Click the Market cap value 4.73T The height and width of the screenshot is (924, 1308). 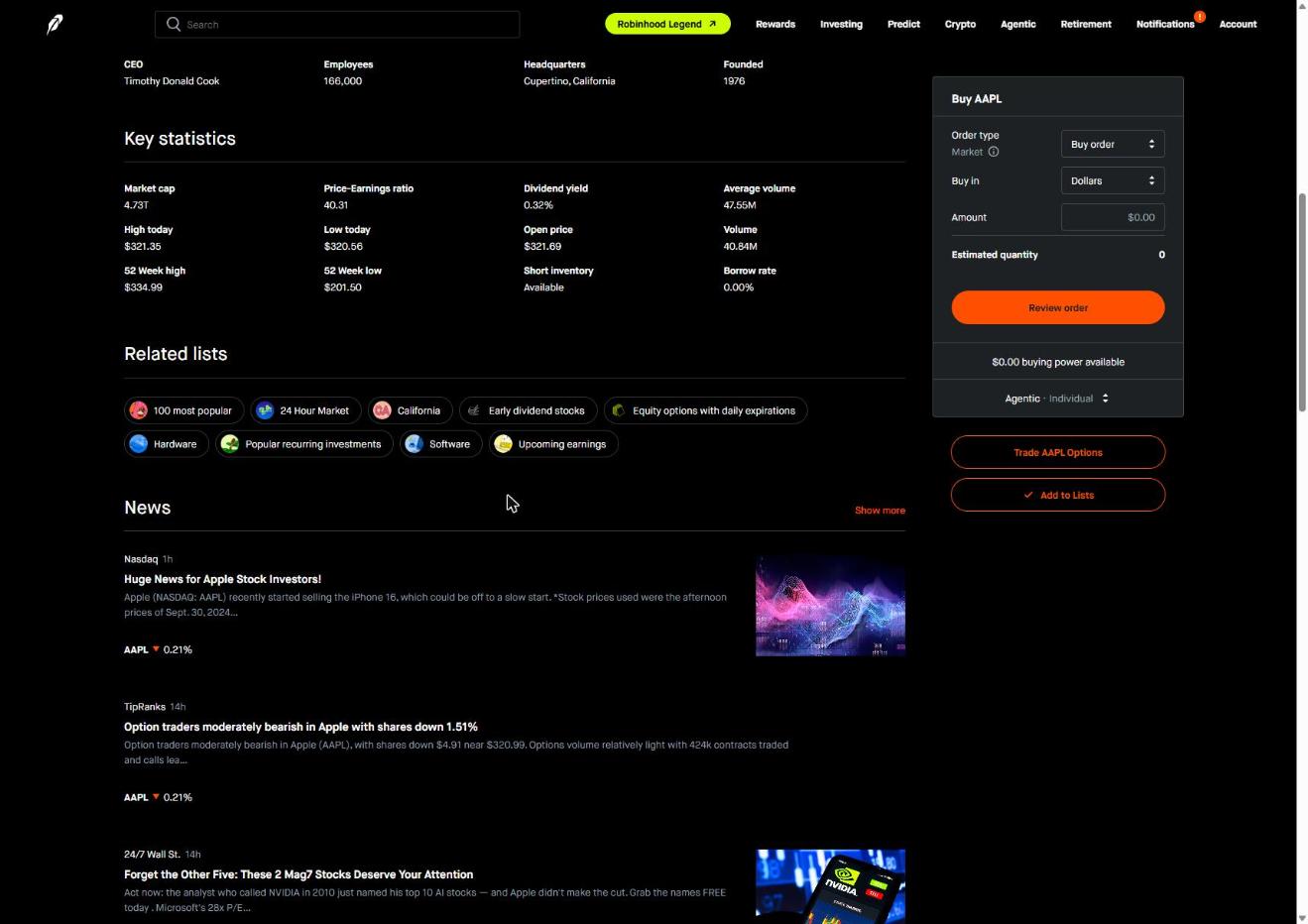[x=136, y=205]
